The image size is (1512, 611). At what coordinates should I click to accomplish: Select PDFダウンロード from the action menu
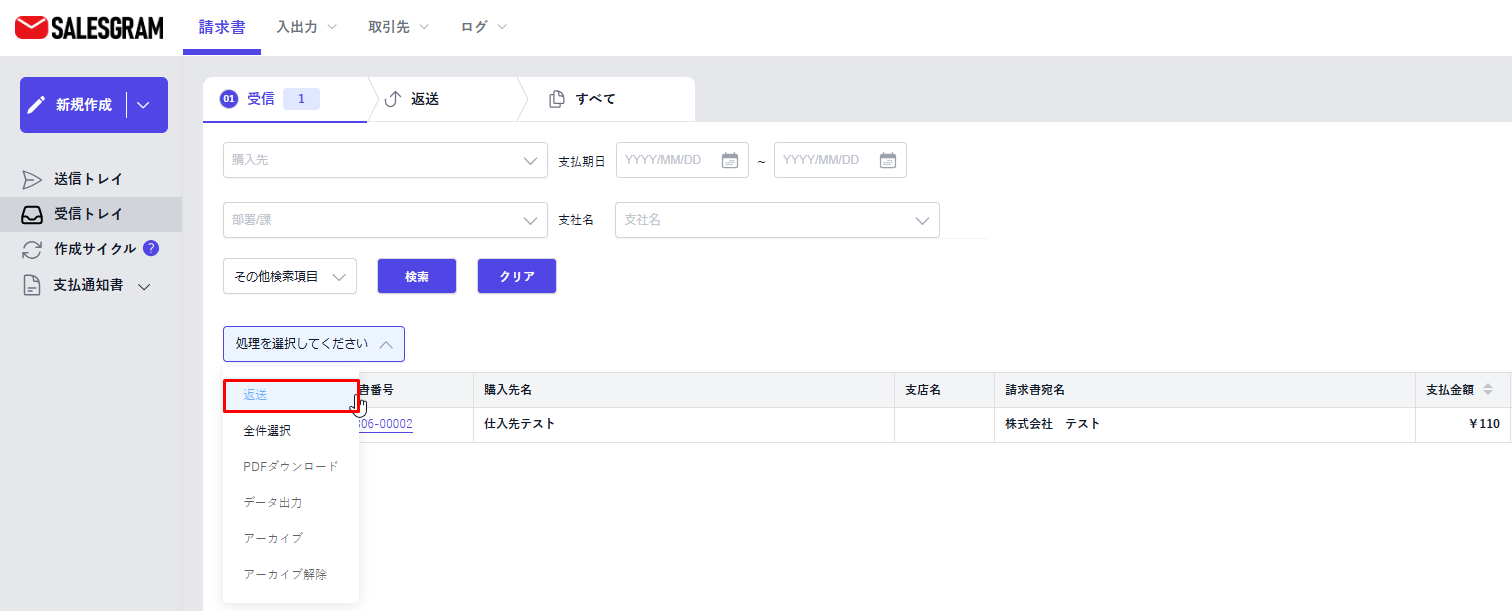click(x=290, y=467)
